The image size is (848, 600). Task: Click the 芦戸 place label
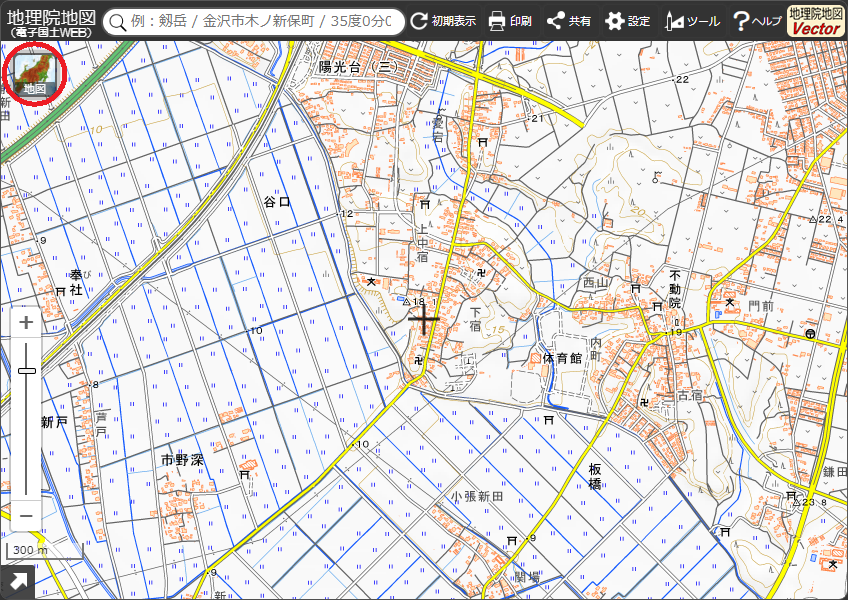point(101,425)
